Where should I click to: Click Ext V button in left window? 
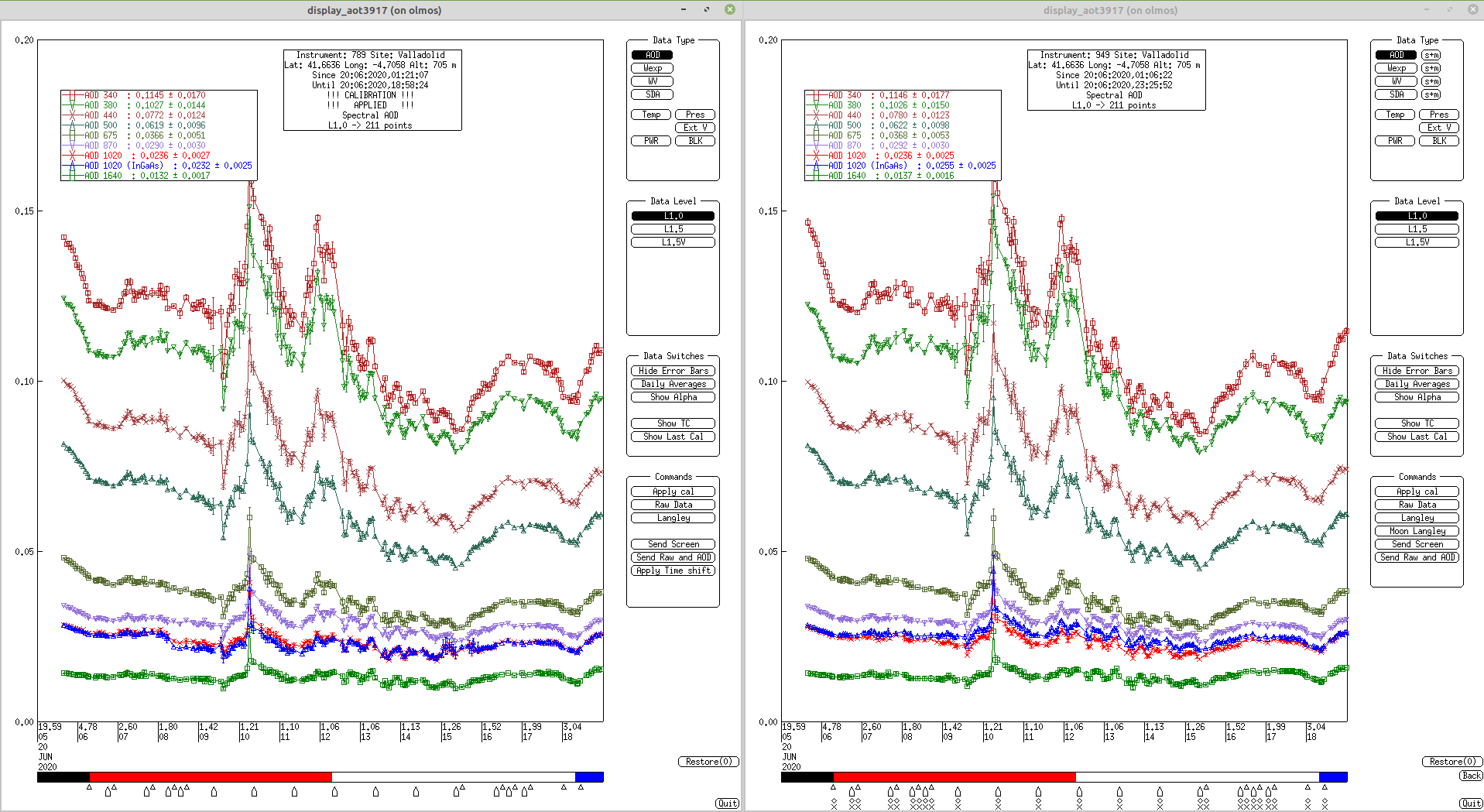pos(695,128)
